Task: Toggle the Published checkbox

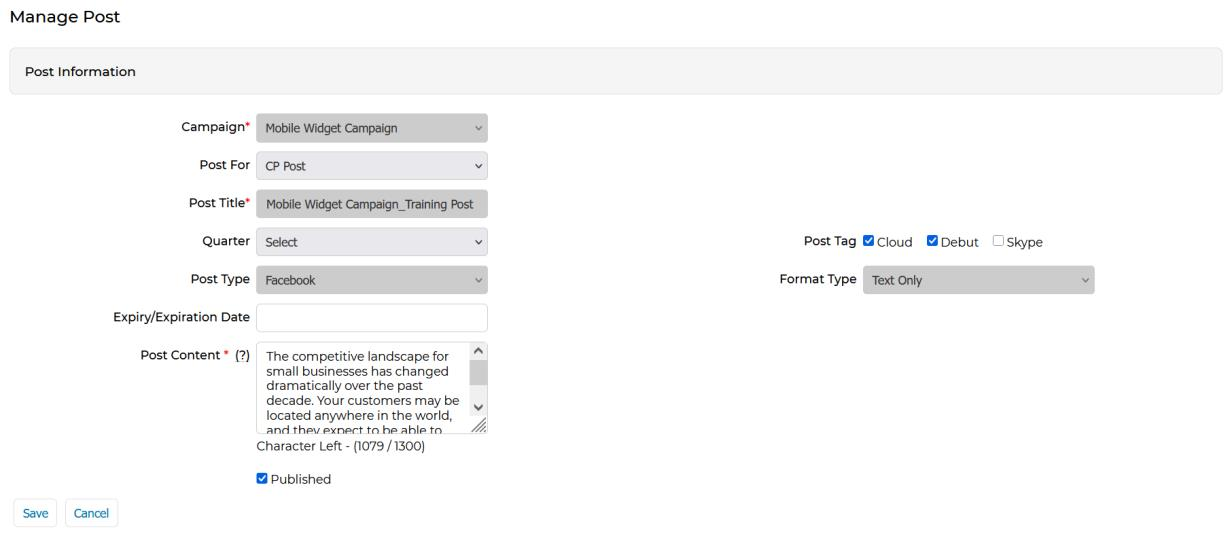Action: tap(262, 478)
